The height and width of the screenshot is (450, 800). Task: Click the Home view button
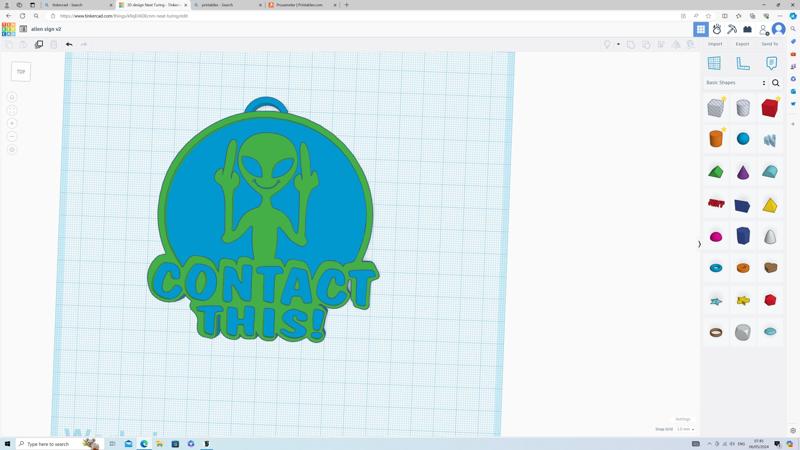click(x=12, y=97)
